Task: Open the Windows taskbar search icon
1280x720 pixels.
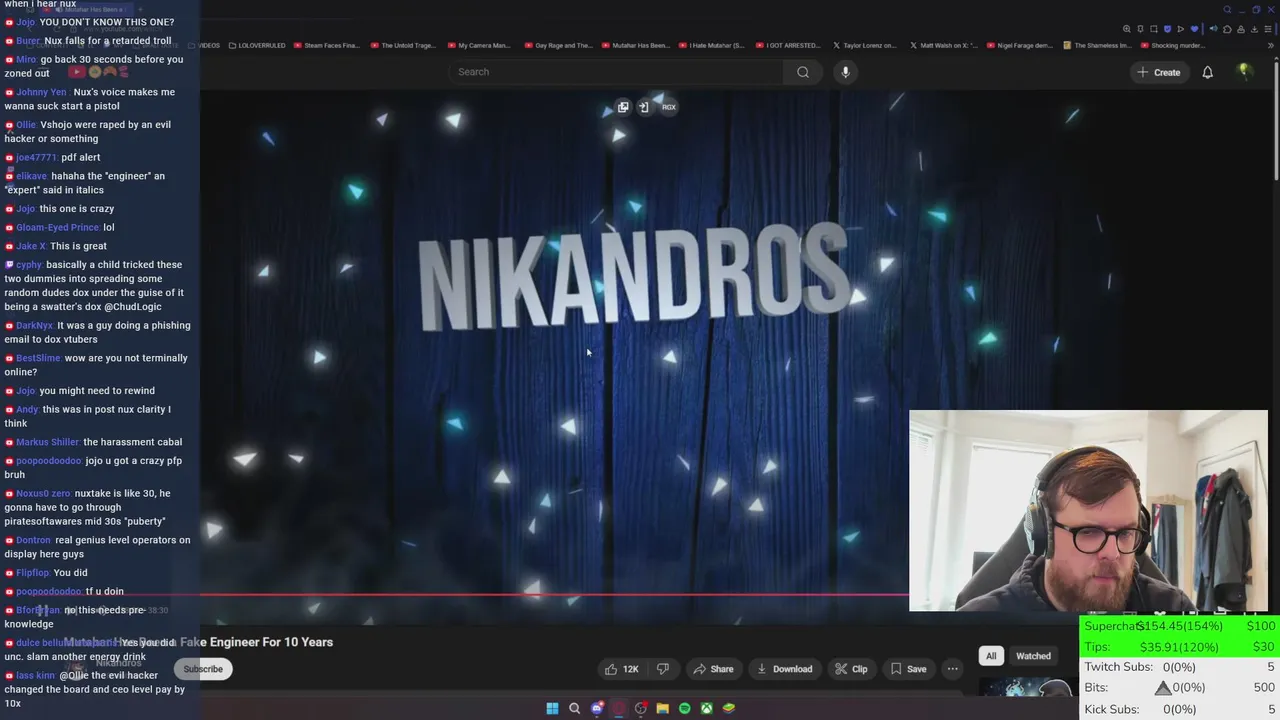Action: (574, 708)
